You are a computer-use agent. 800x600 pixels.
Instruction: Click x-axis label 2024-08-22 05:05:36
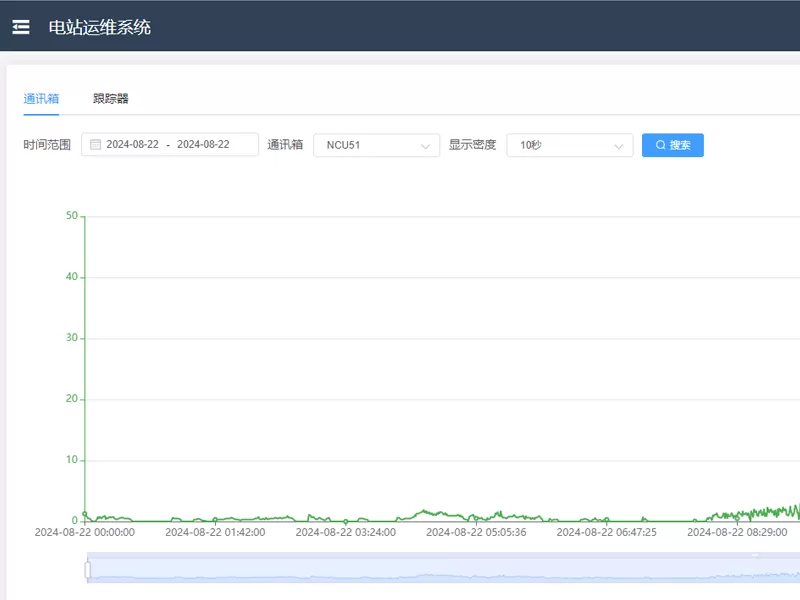(476, 533)
